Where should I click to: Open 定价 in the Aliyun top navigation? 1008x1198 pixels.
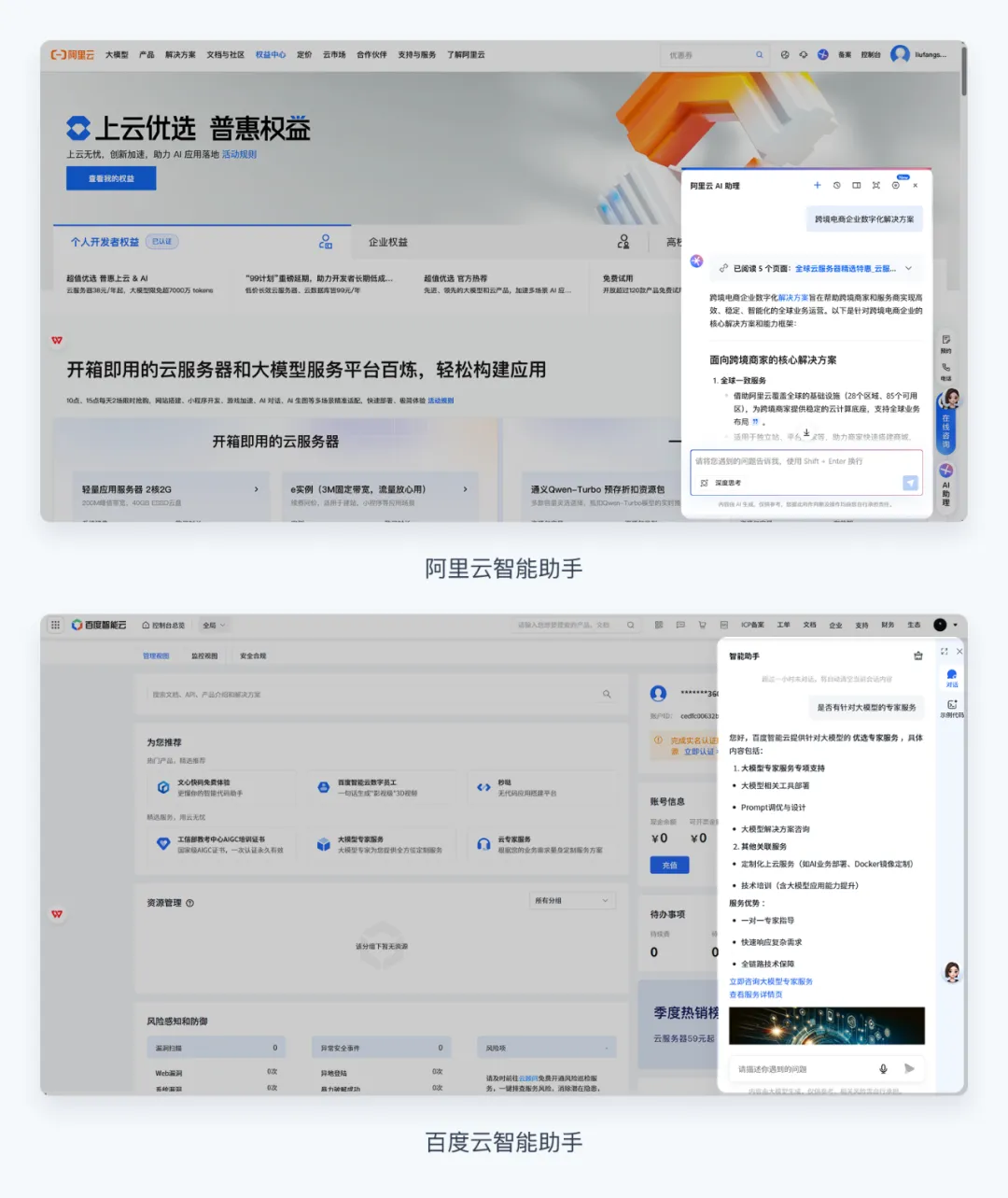(303, 54)
